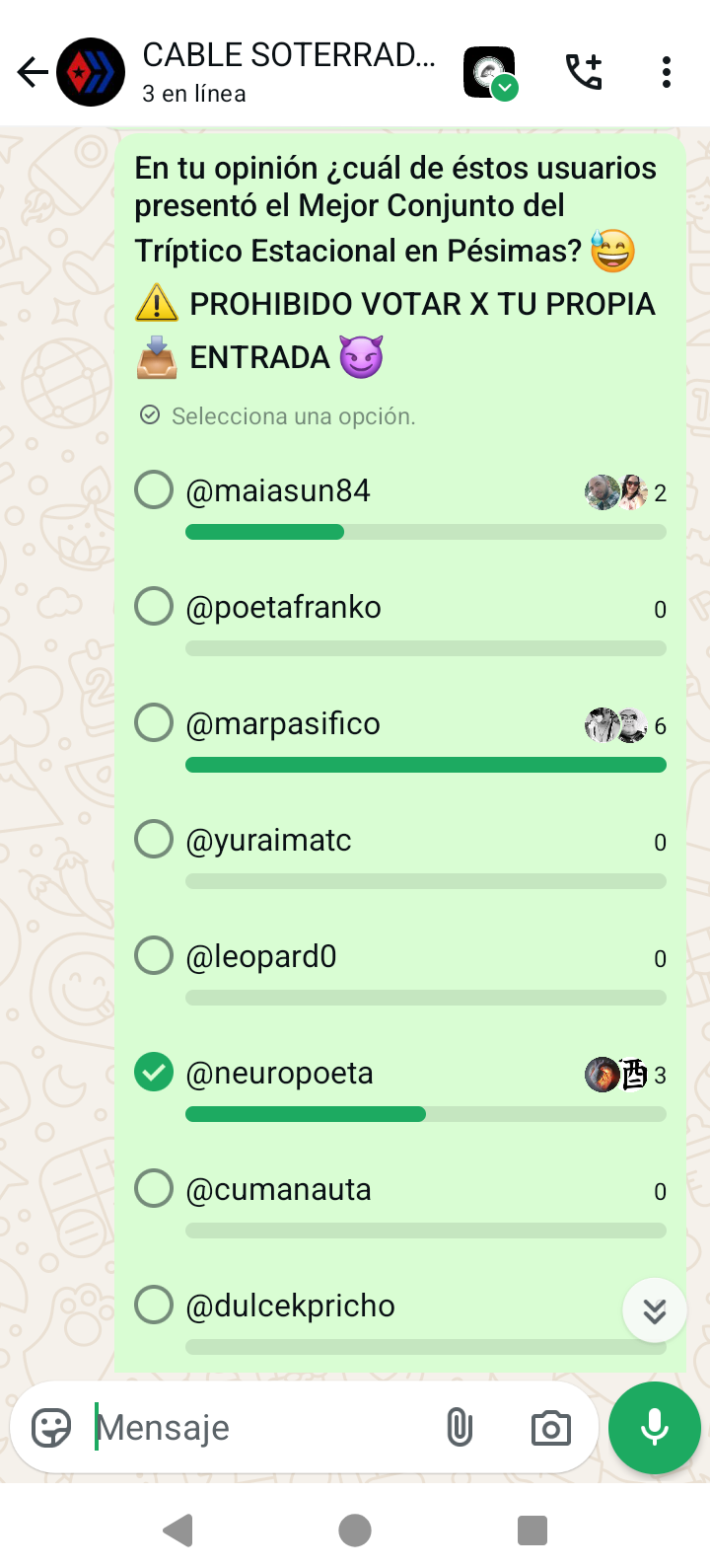This screenshot has height=1568, width=710.
Task: Start a group call with phone-plus icon
Action: click(x=584, y=72)
